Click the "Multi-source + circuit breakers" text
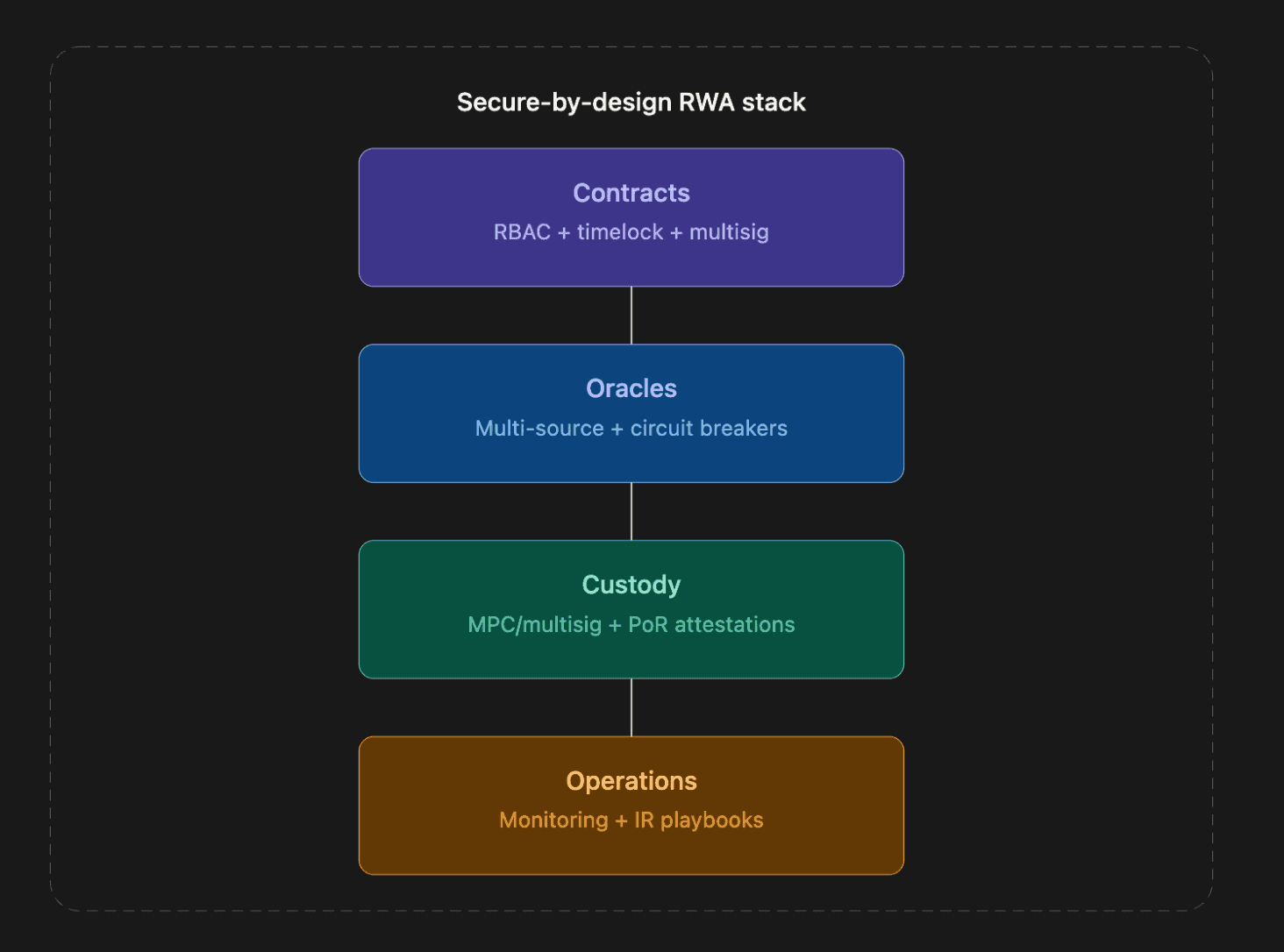Image resolution: width=1284 pixels, height=952 pixels. pyautogui.click(x=631, y=429)
